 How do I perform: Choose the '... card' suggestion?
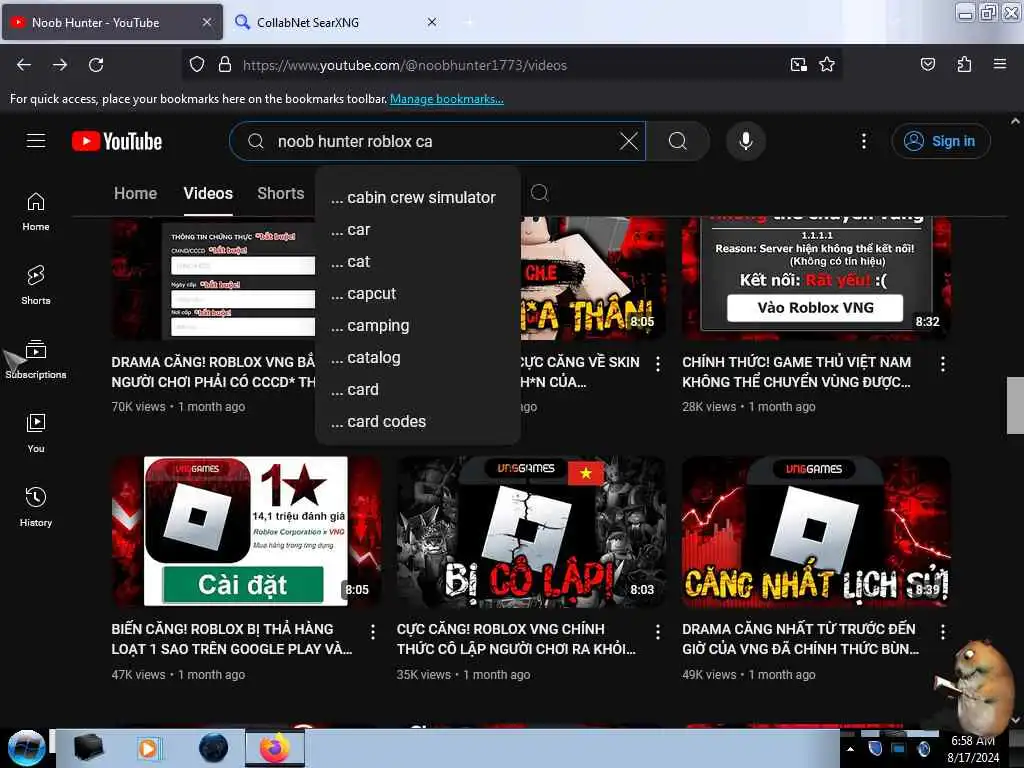click(x=418, y=389)
